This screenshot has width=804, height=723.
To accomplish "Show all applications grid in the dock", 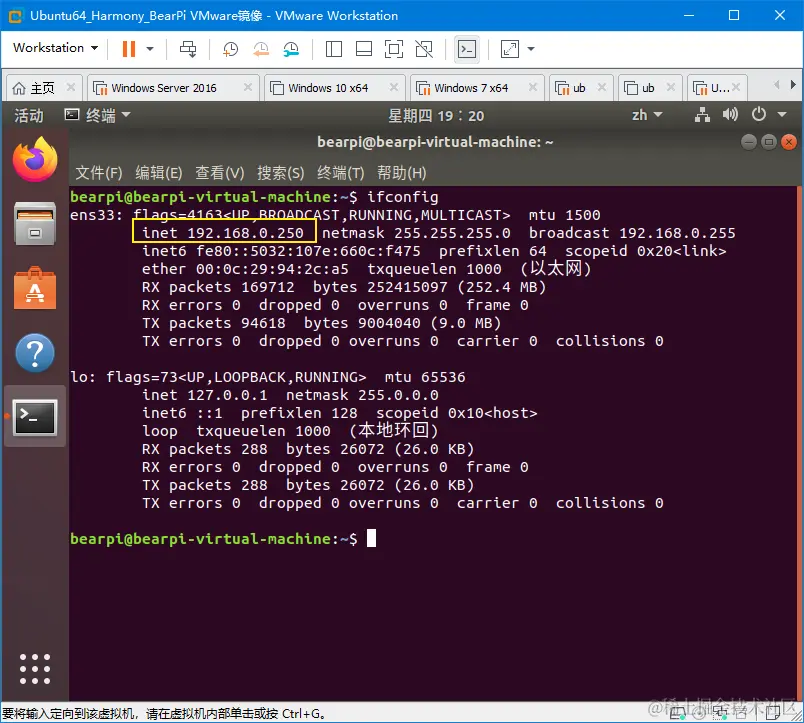I will tap(35, 669).
